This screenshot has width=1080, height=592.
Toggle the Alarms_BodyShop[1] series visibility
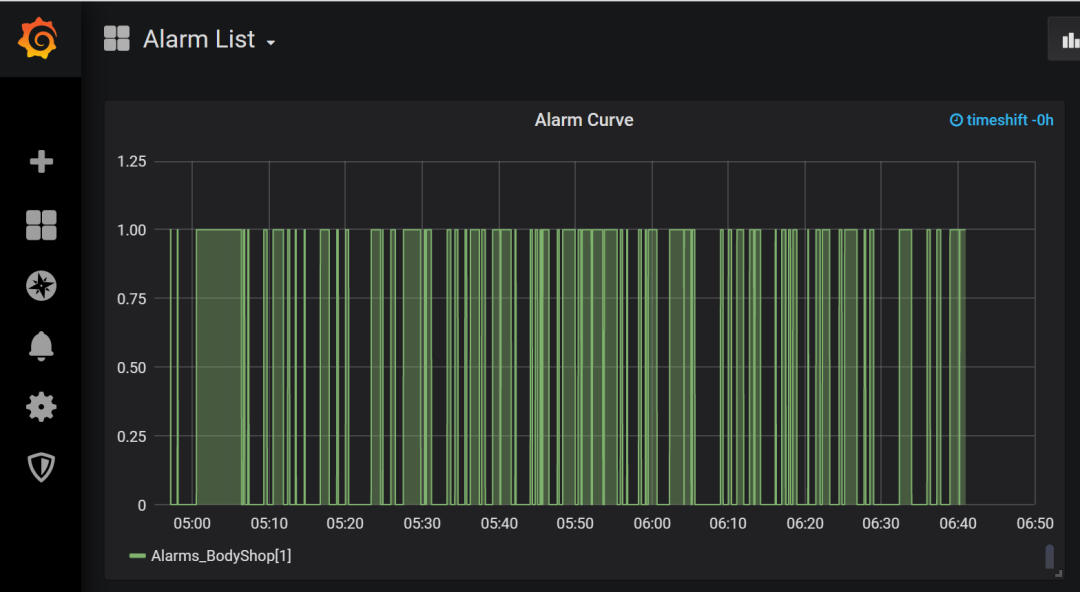point(221,555)
